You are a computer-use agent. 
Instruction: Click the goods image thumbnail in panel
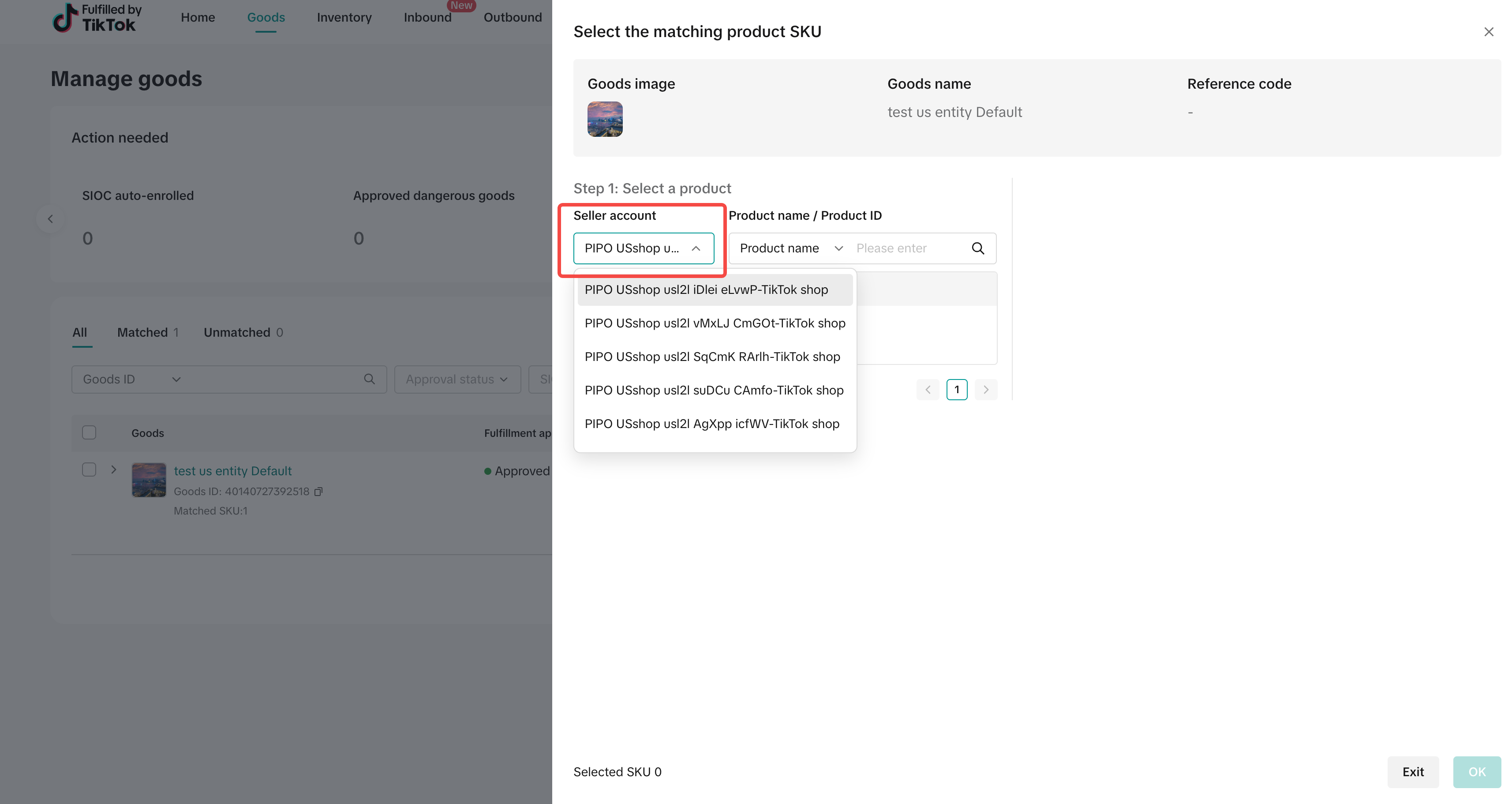[x=605, y=119]
